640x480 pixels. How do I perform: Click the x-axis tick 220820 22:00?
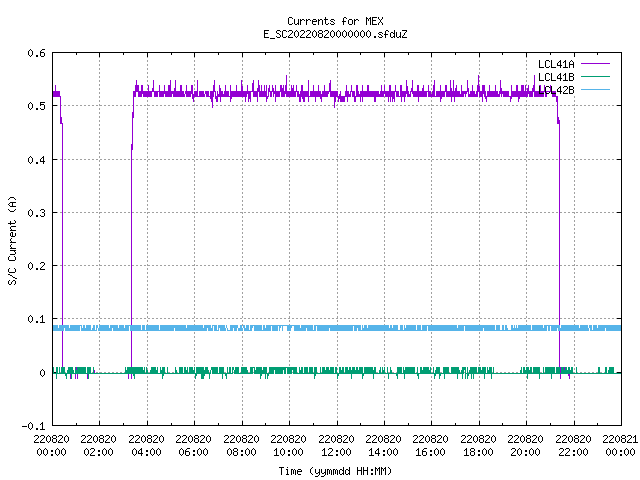(x=573, y=446)
